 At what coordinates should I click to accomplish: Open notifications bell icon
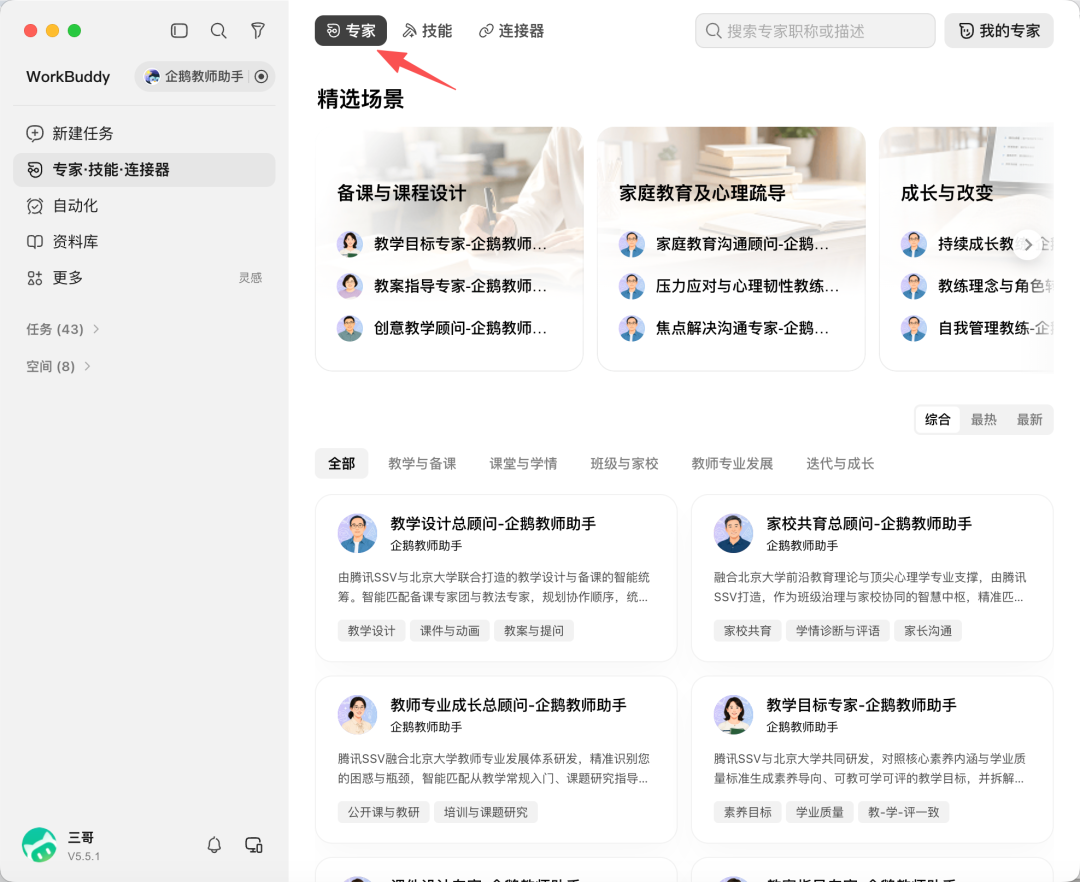pos(214,845)
